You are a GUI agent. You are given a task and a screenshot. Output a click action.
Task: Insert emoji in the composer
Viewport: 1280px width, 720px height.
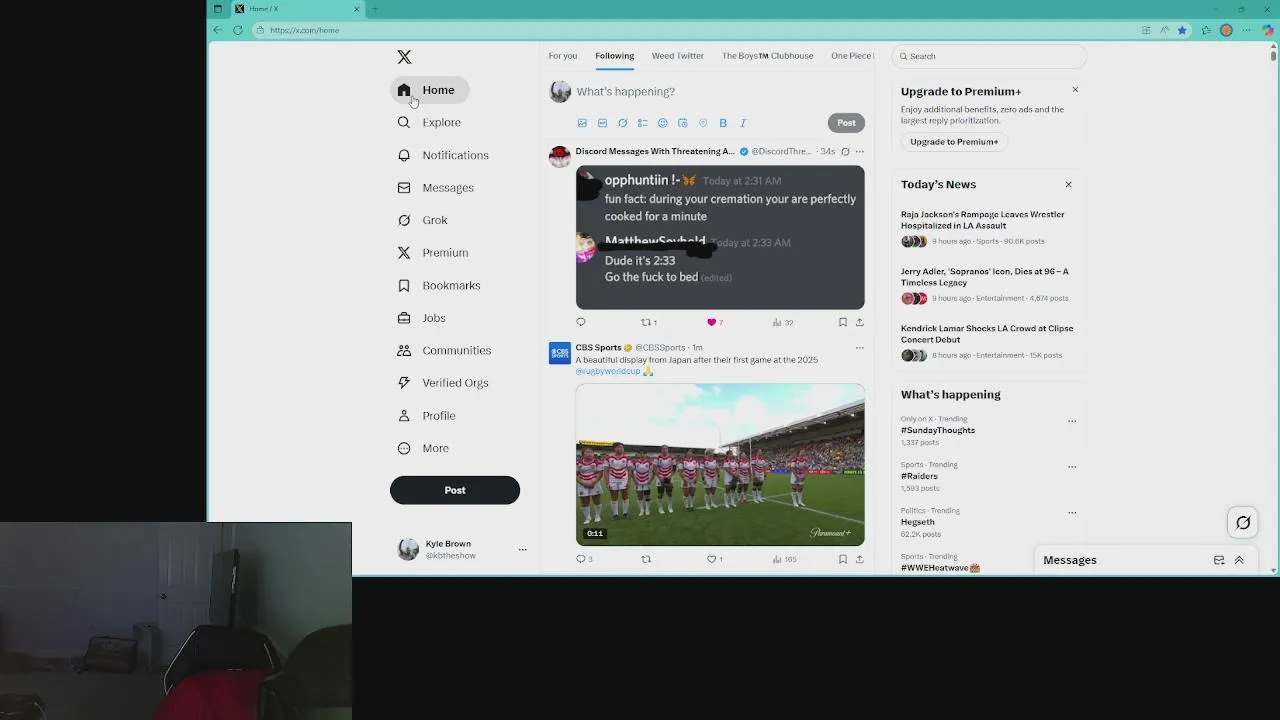(662, 123)
